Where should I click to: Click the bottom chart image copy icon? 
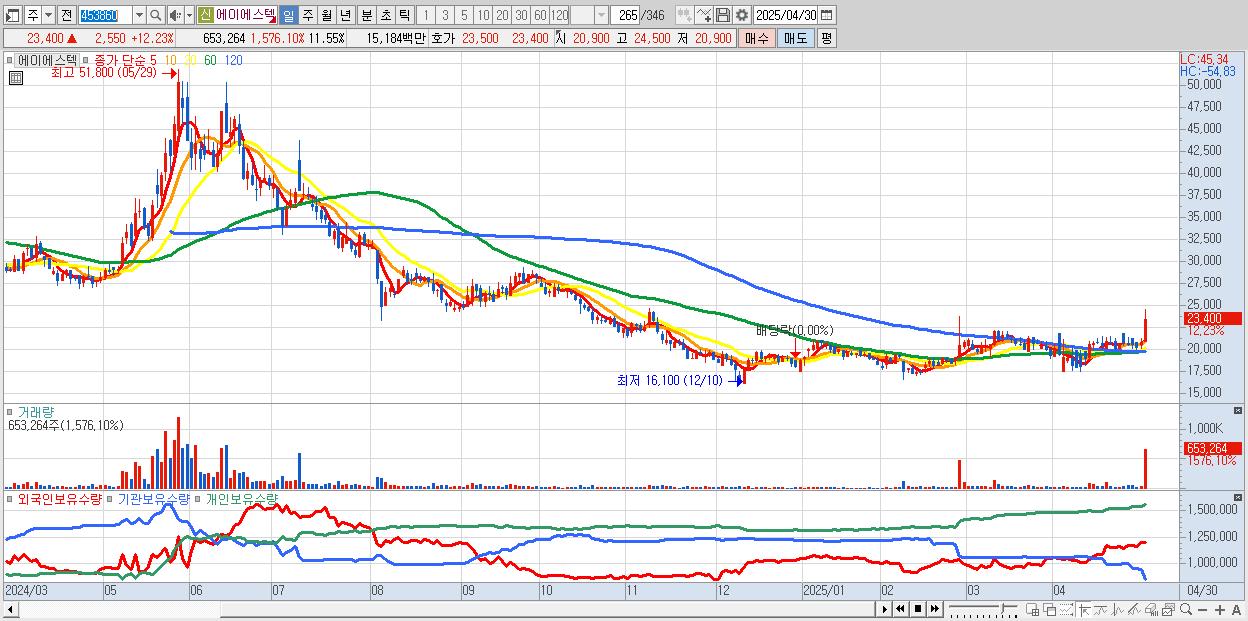1168,610
